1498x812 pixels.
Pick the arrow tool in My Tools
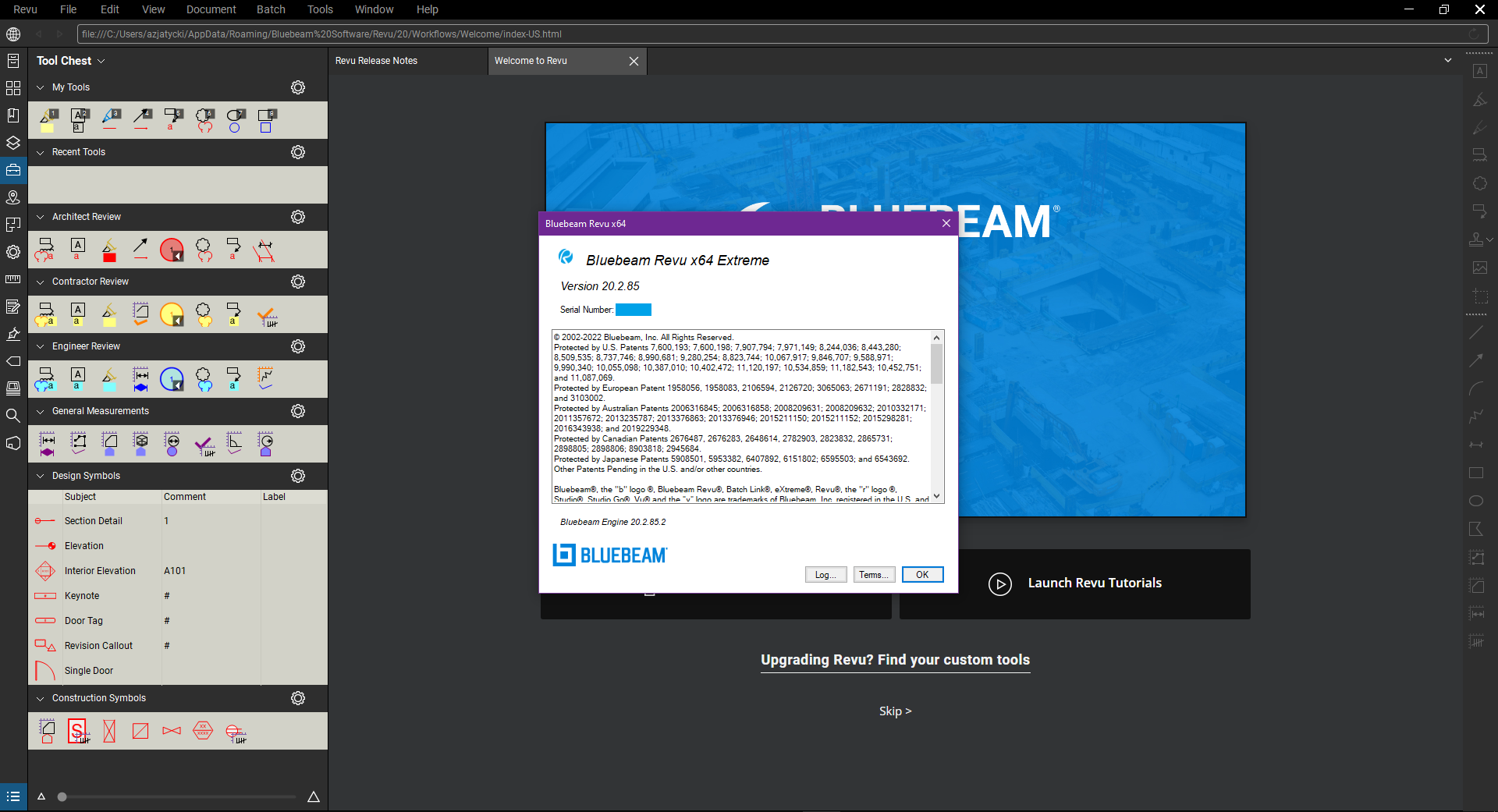[141, 120]
